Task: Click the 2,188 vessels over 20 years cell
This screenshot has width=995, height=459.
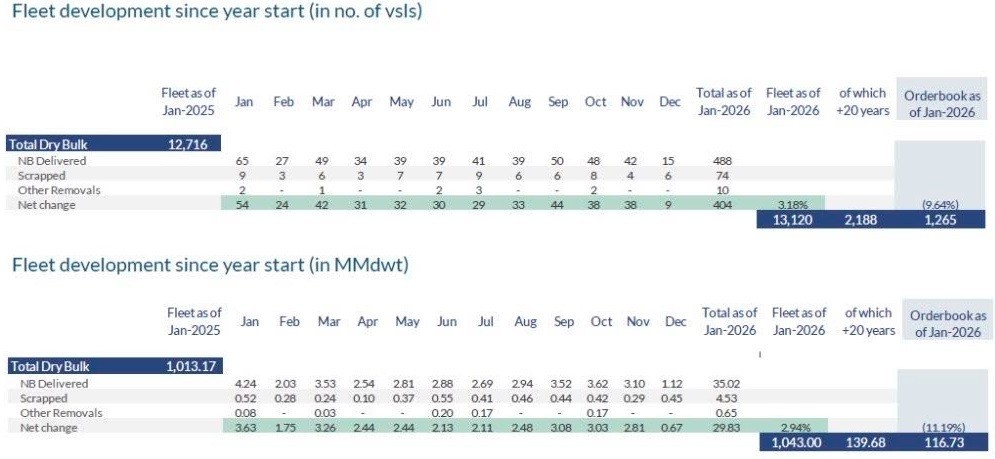Action: [863, 221]
